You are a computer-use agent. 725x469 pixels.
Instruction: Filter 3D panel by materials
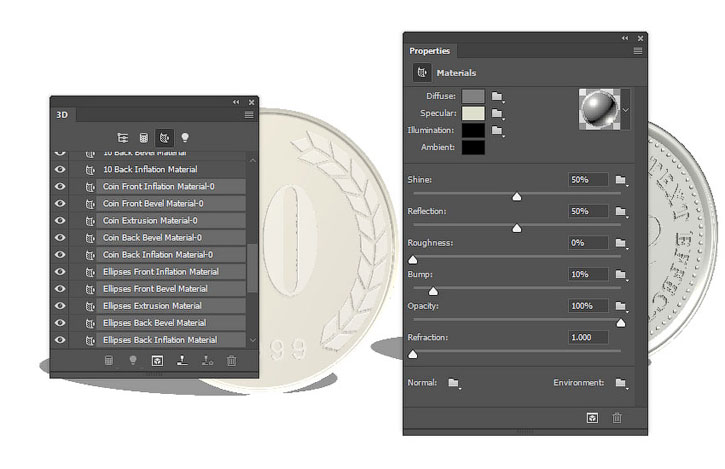164,137
